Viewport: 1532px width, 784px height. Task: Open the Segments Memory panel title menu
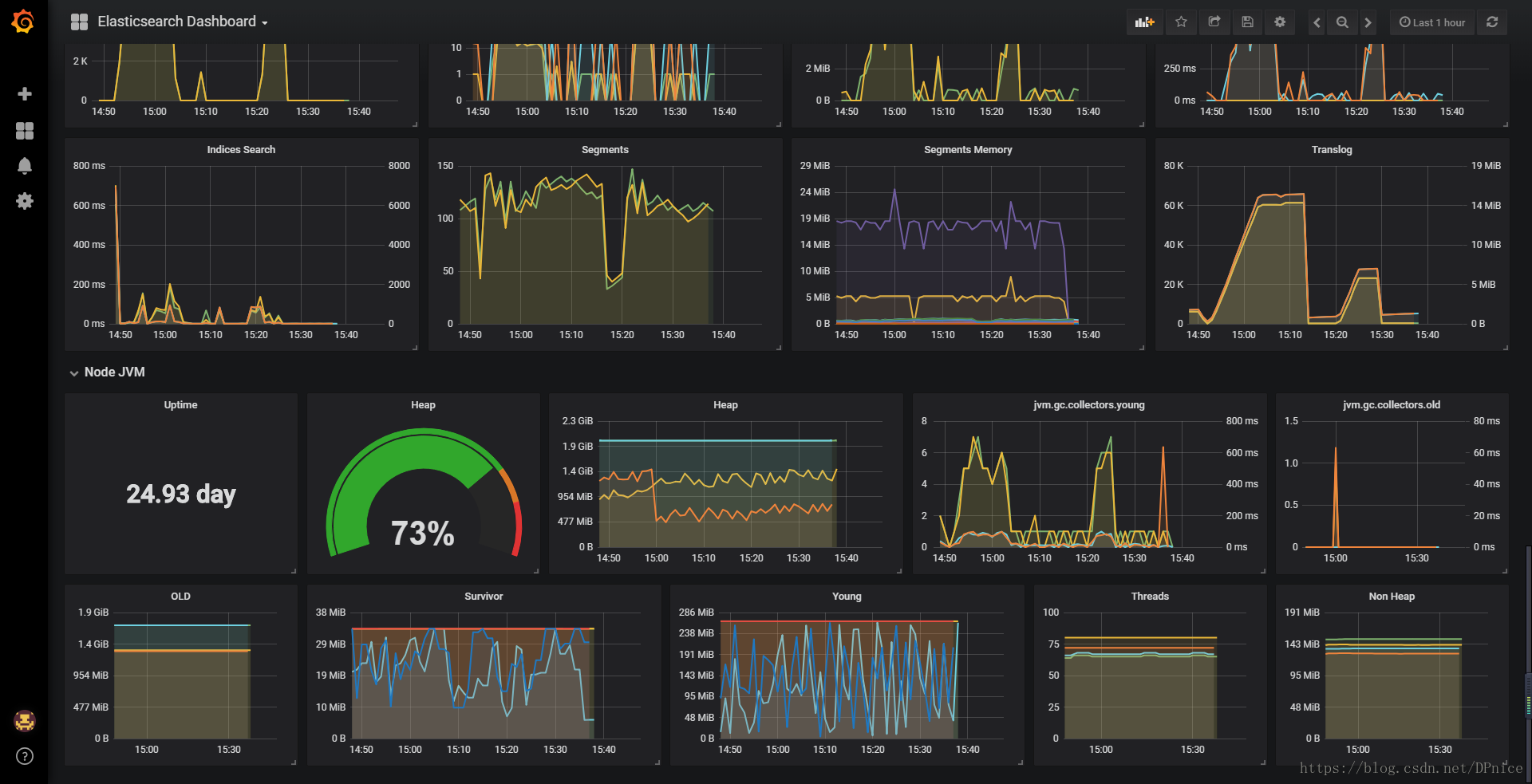(x=968, y=150)
